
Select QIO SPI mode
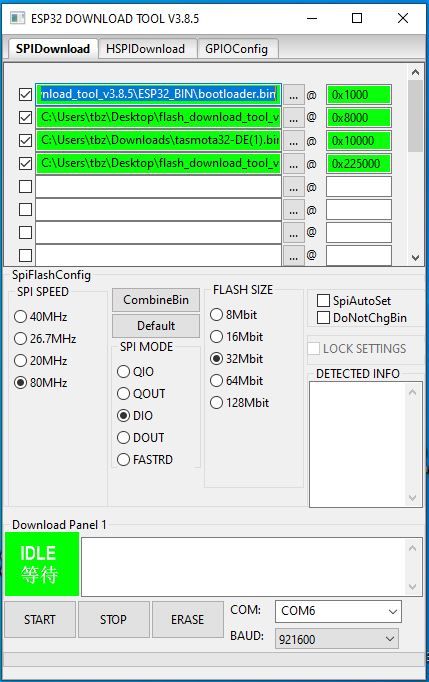click(135, 371)
